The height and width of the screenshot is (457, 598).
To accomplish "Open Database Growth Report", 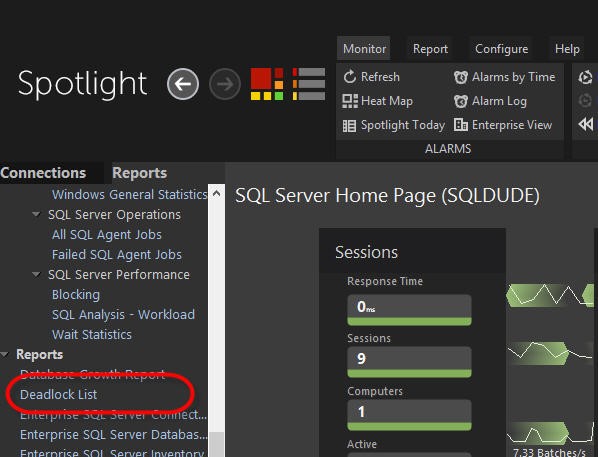I will [92, 374].
